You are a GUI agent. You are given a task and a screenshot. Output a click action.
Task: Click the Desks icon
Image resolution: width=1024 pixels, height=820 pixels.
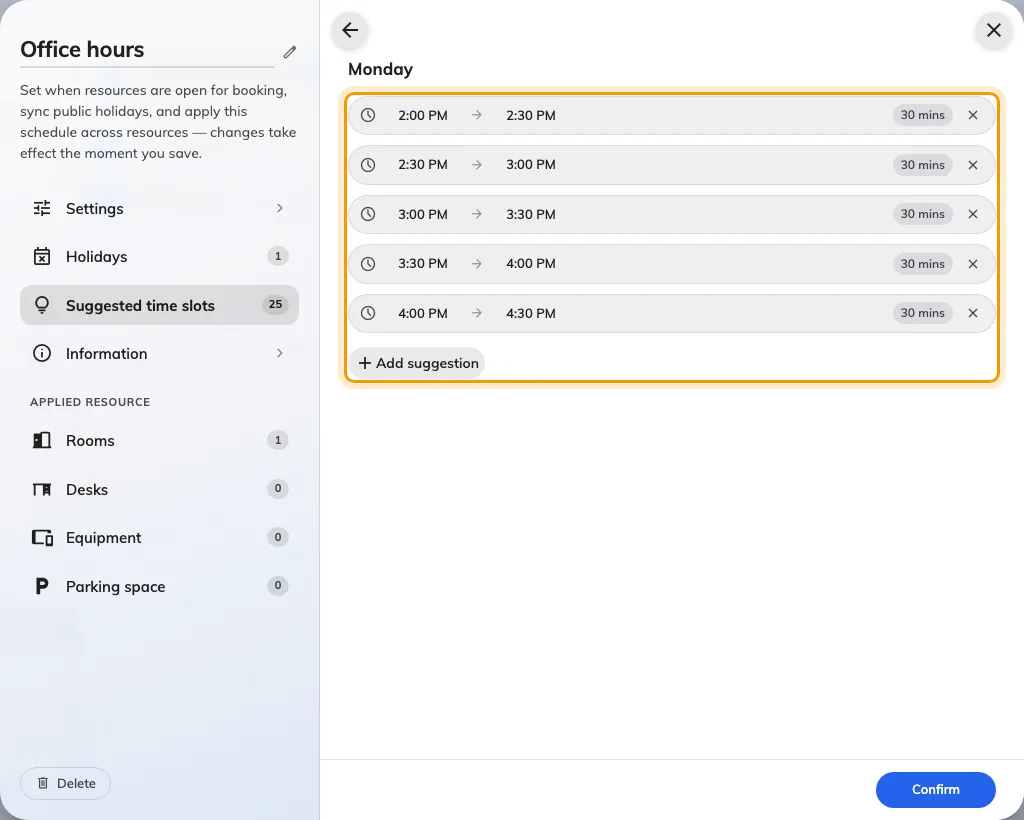42,489
